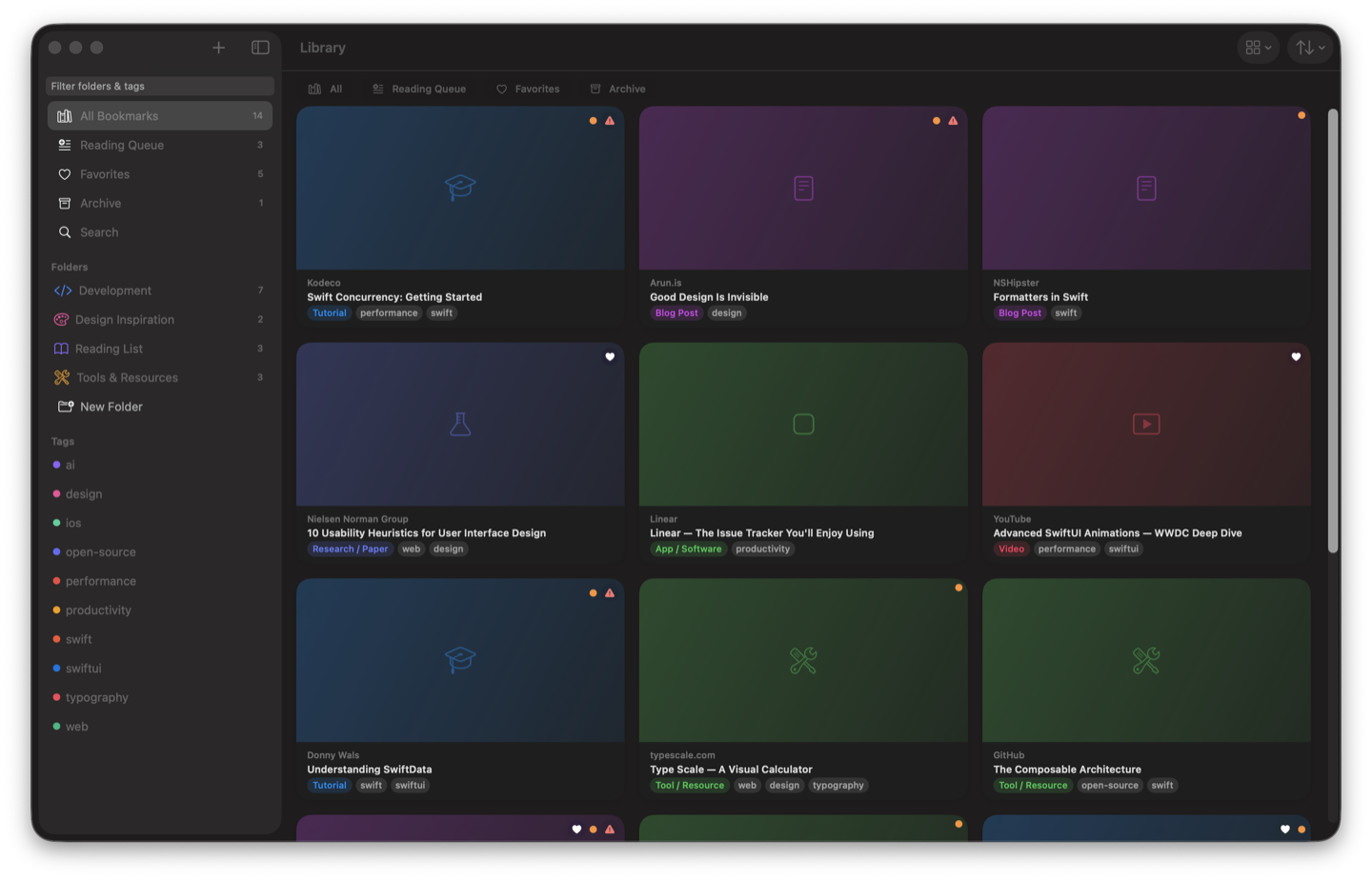Click open-source tag on Composable Architecture card
1372x880 pixels.
[1110, 786]
